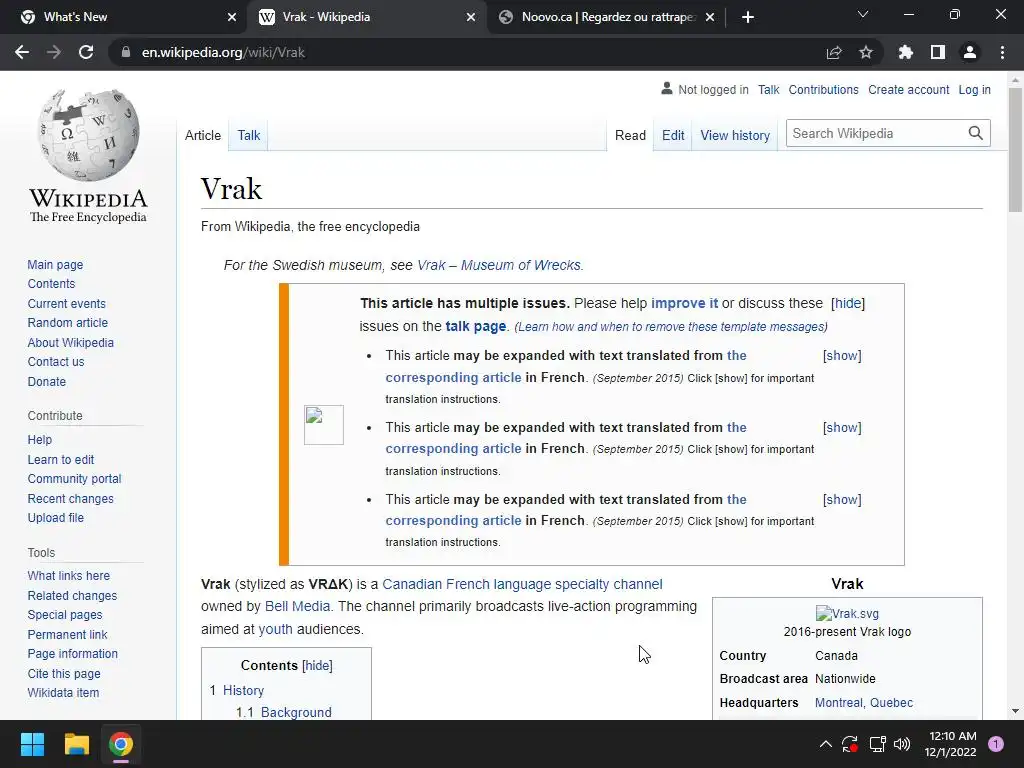
Task: Click the scrollbar down arrow
Action: pos(1015,711)
